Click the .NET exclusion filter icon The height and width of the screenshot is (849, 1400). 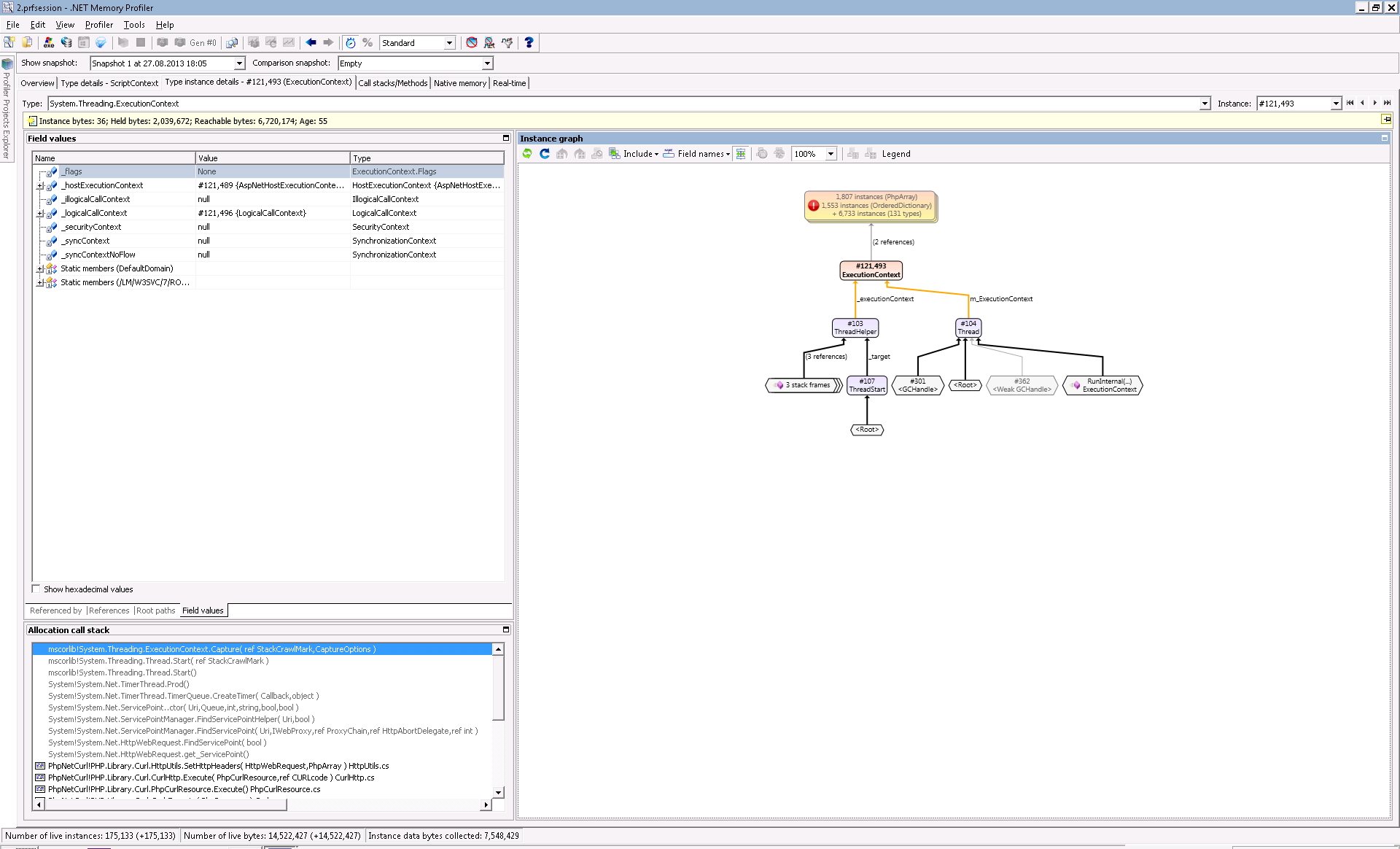pyautogui.click(x=489, y=42)
